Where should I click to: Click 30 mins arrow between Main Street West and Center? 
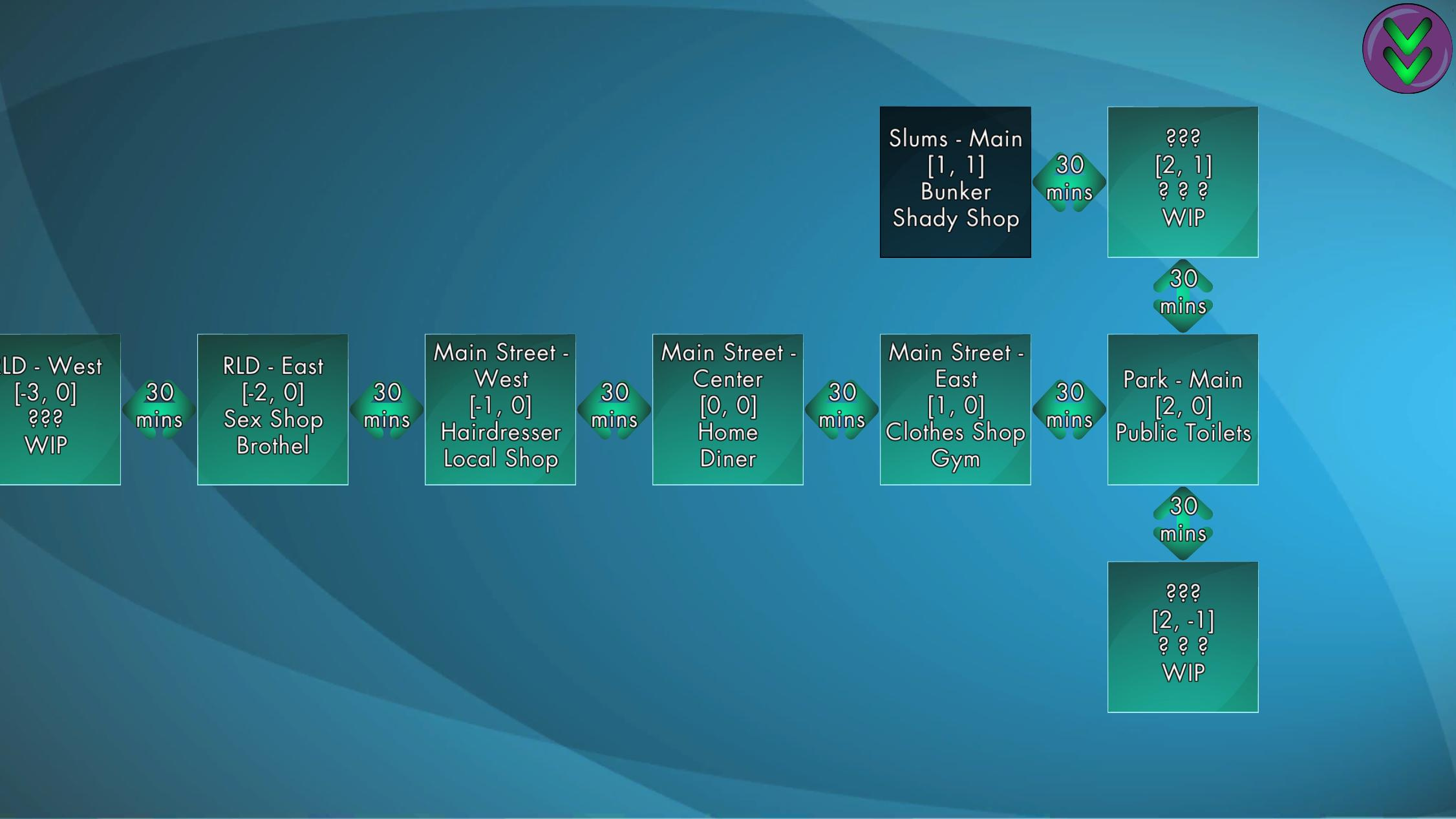(614, 409)
